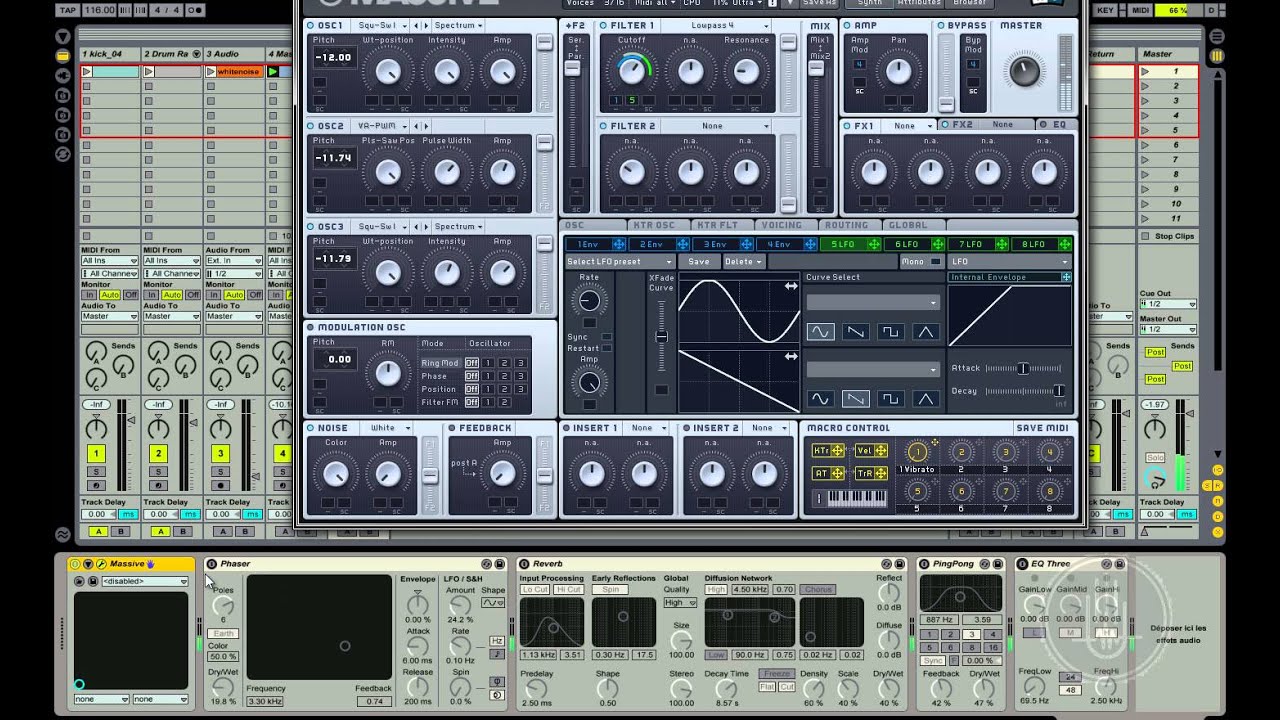Select the square curve in lower Curve Select row
This screenshot has width=1280, height=720.
point(890,399)
